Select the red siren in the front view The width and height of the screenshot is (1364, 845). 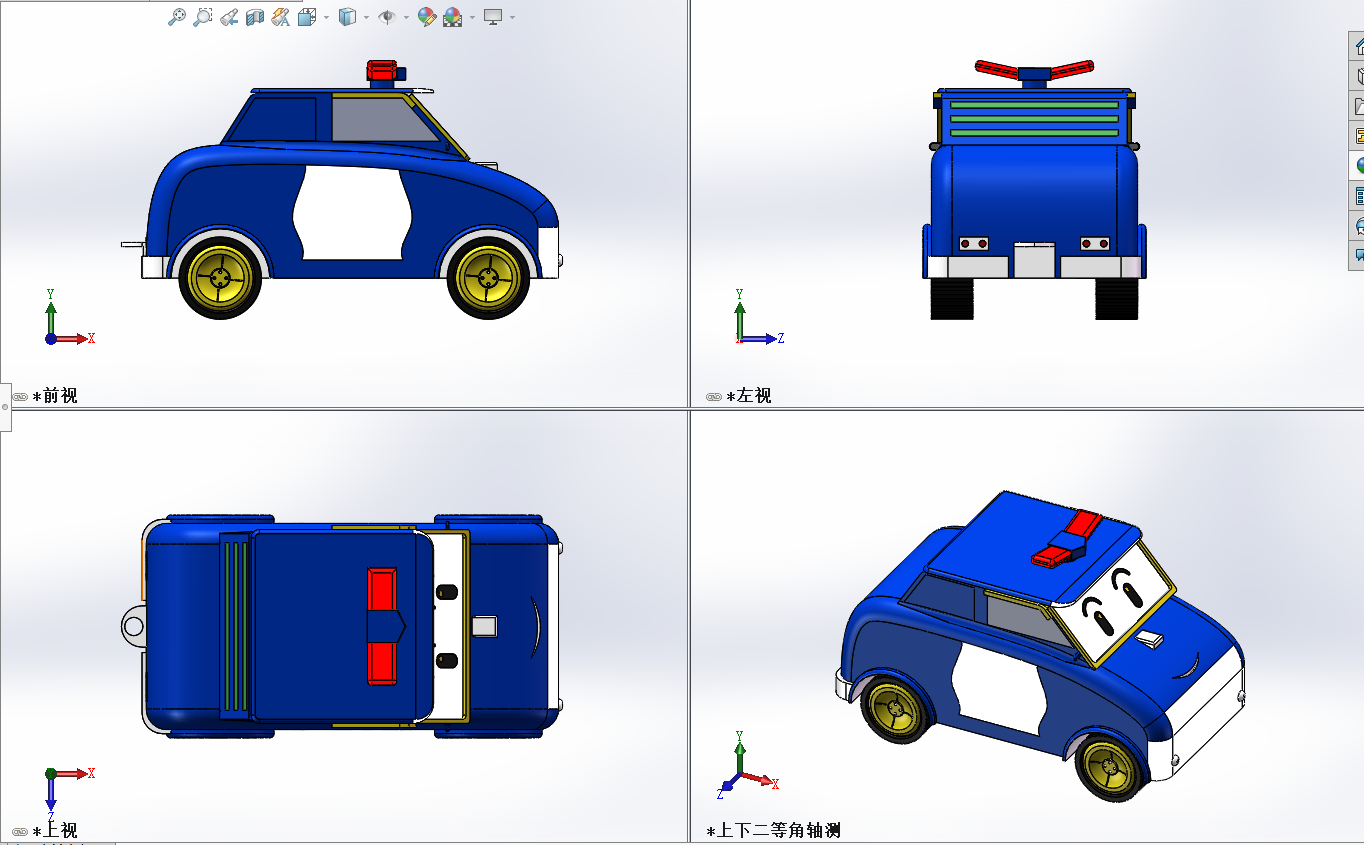[382, 70]
